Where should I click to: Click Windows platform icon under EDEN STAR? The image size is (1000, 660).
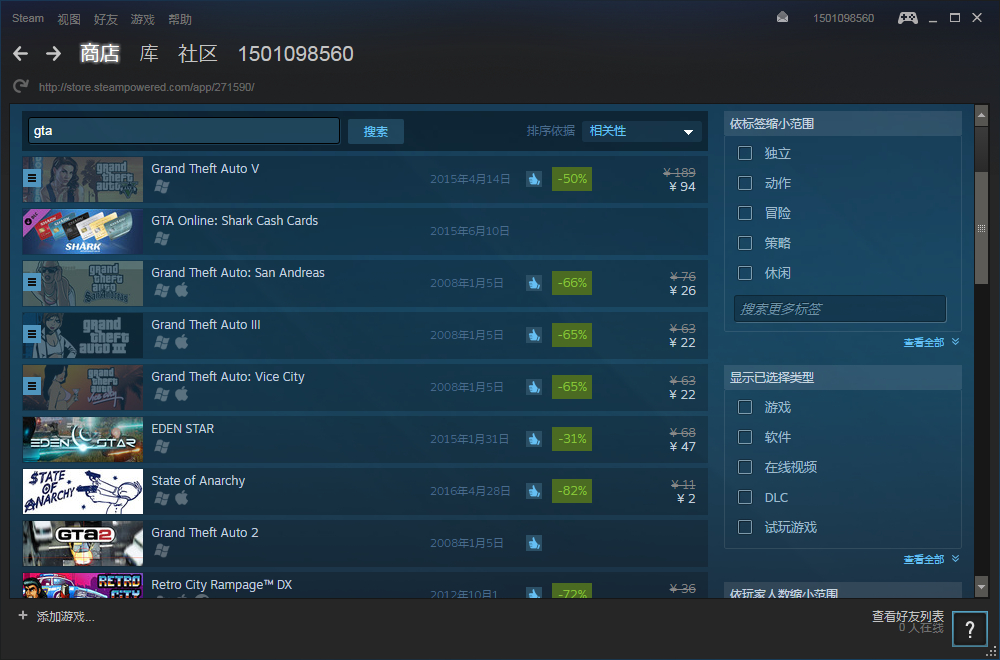(162, 447)
